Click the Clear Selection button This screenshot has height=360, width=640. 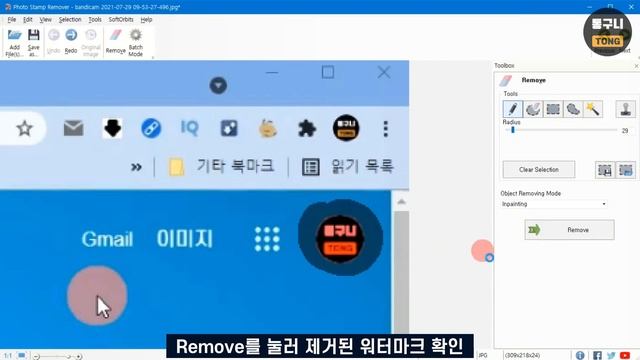coord(539,169)
